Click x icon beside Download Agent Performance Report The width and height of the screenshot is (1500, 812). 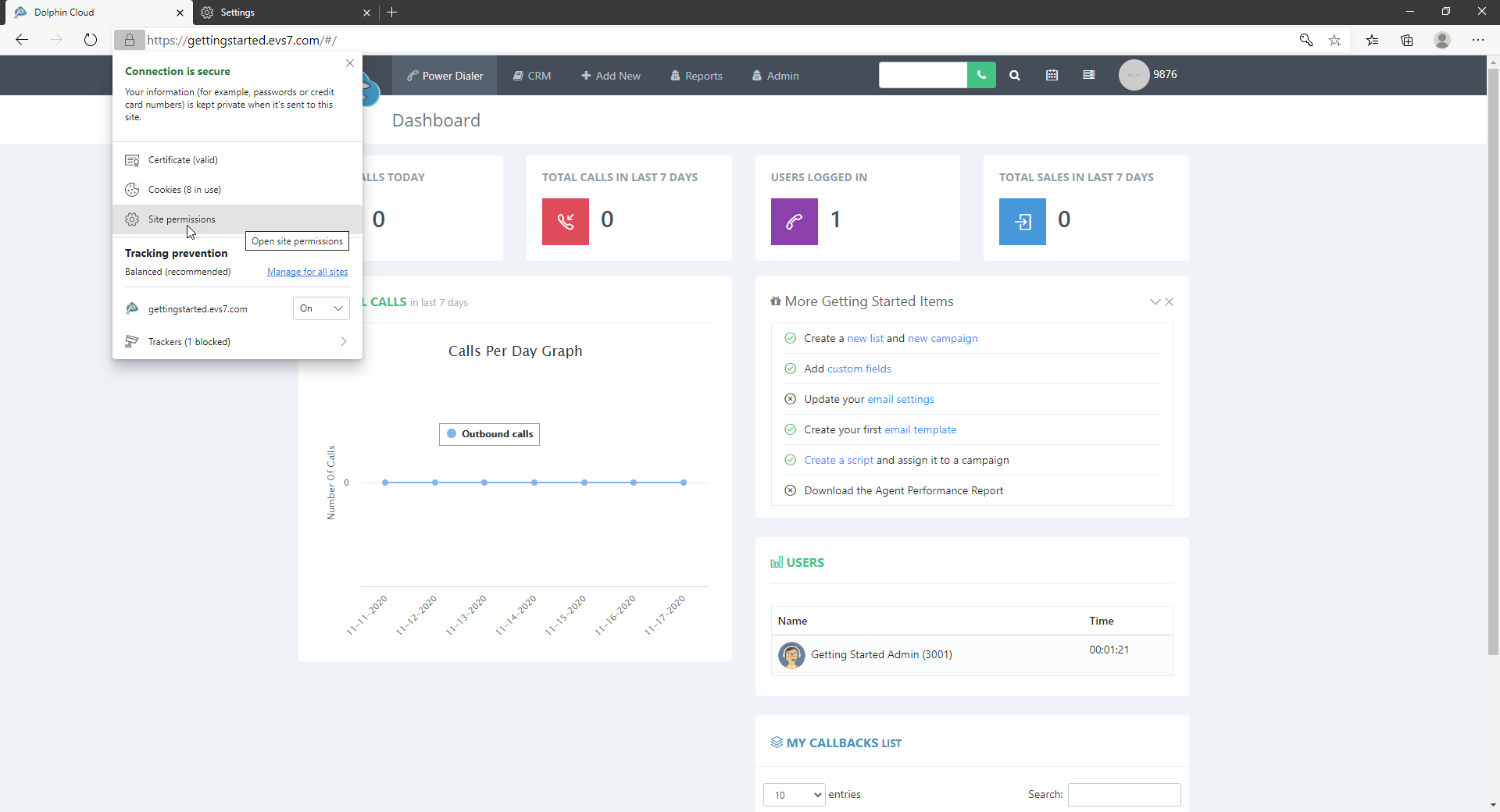[x=790, y=490]
